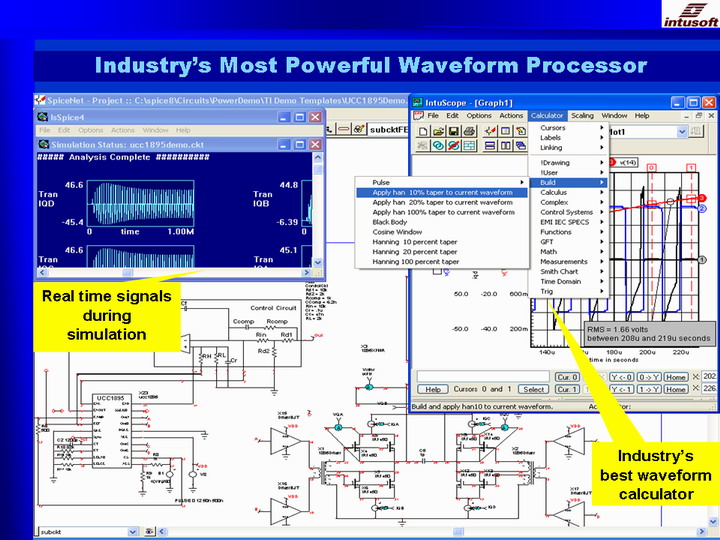Expand the Pulse submenu entry

(442, 182)
